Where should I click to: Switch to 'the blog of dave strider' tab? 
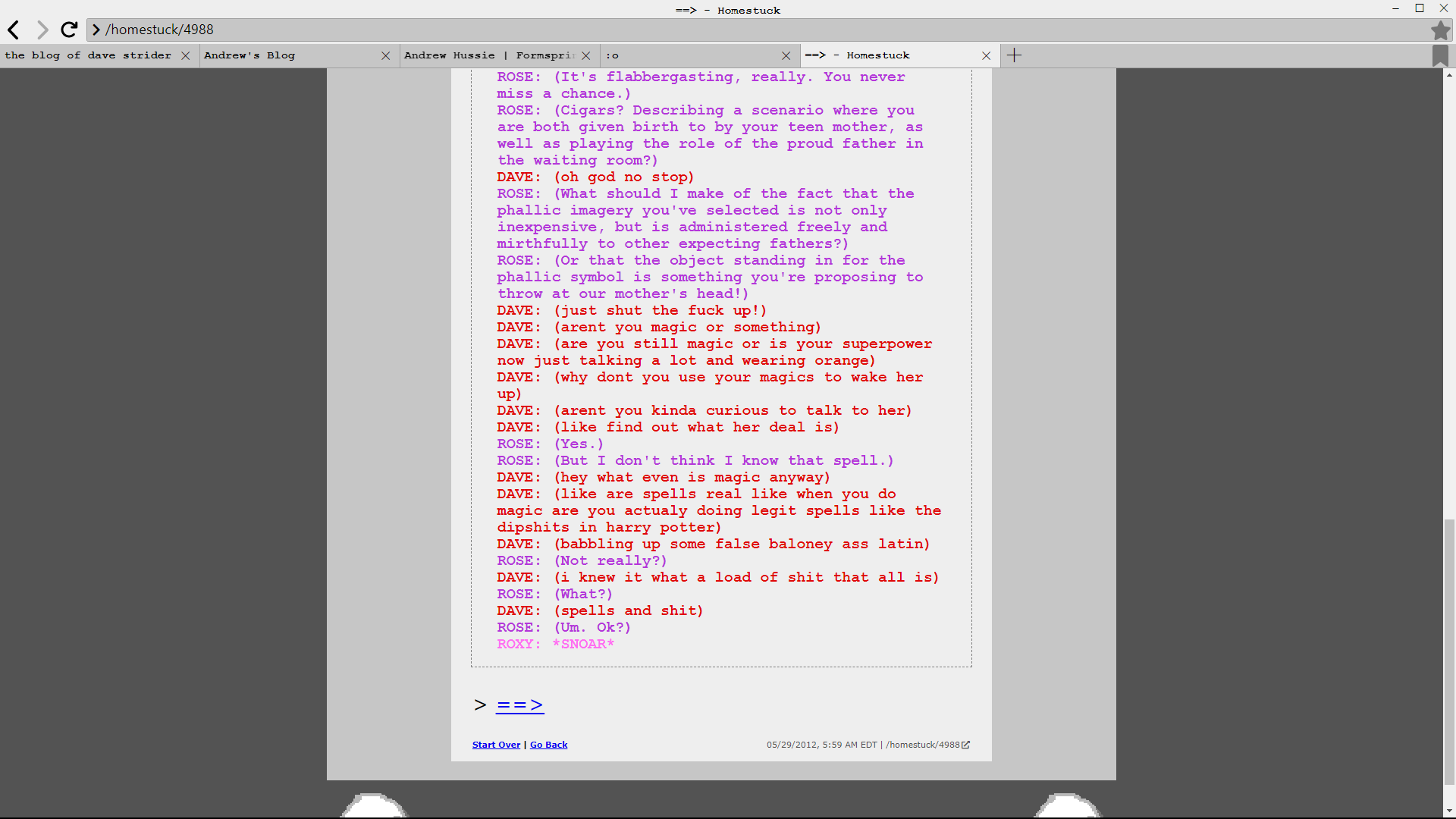coord(88,55)
